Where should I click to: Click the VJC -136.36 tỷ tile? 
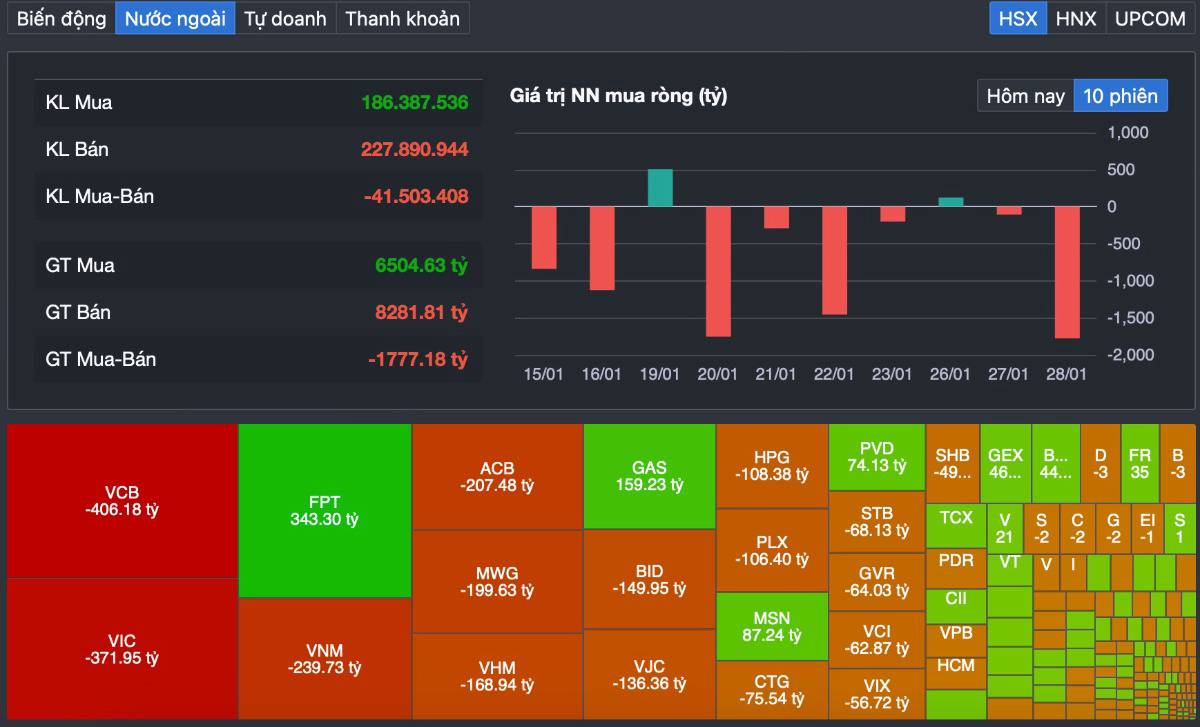click(649, 674)
